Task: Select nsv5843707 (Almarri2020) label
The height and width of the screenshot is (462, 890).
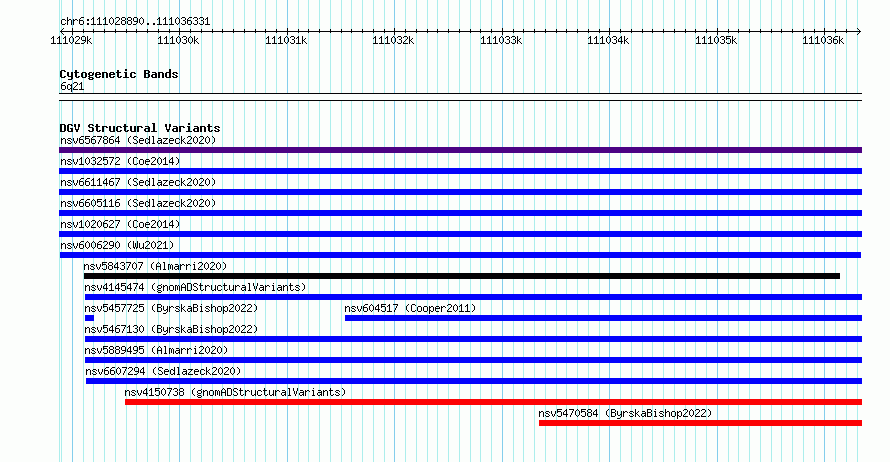Action: pos(155,266)
